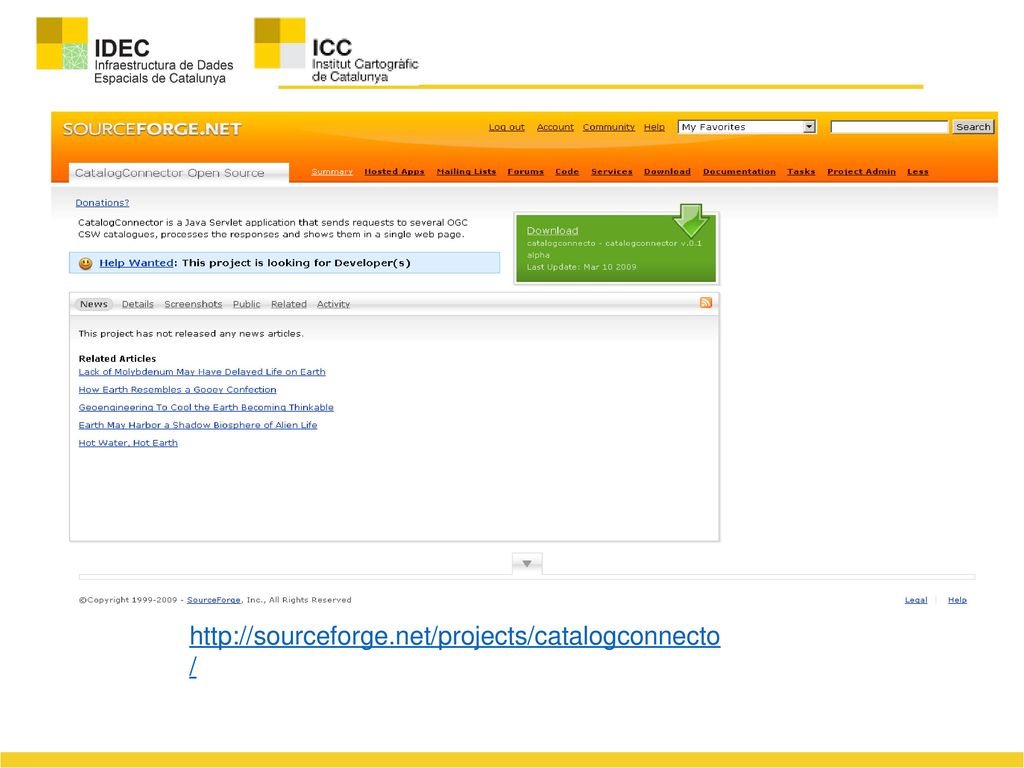Select the News tab
The width and height of the screenshot is (1024, 768).
(x=94, y=304)
